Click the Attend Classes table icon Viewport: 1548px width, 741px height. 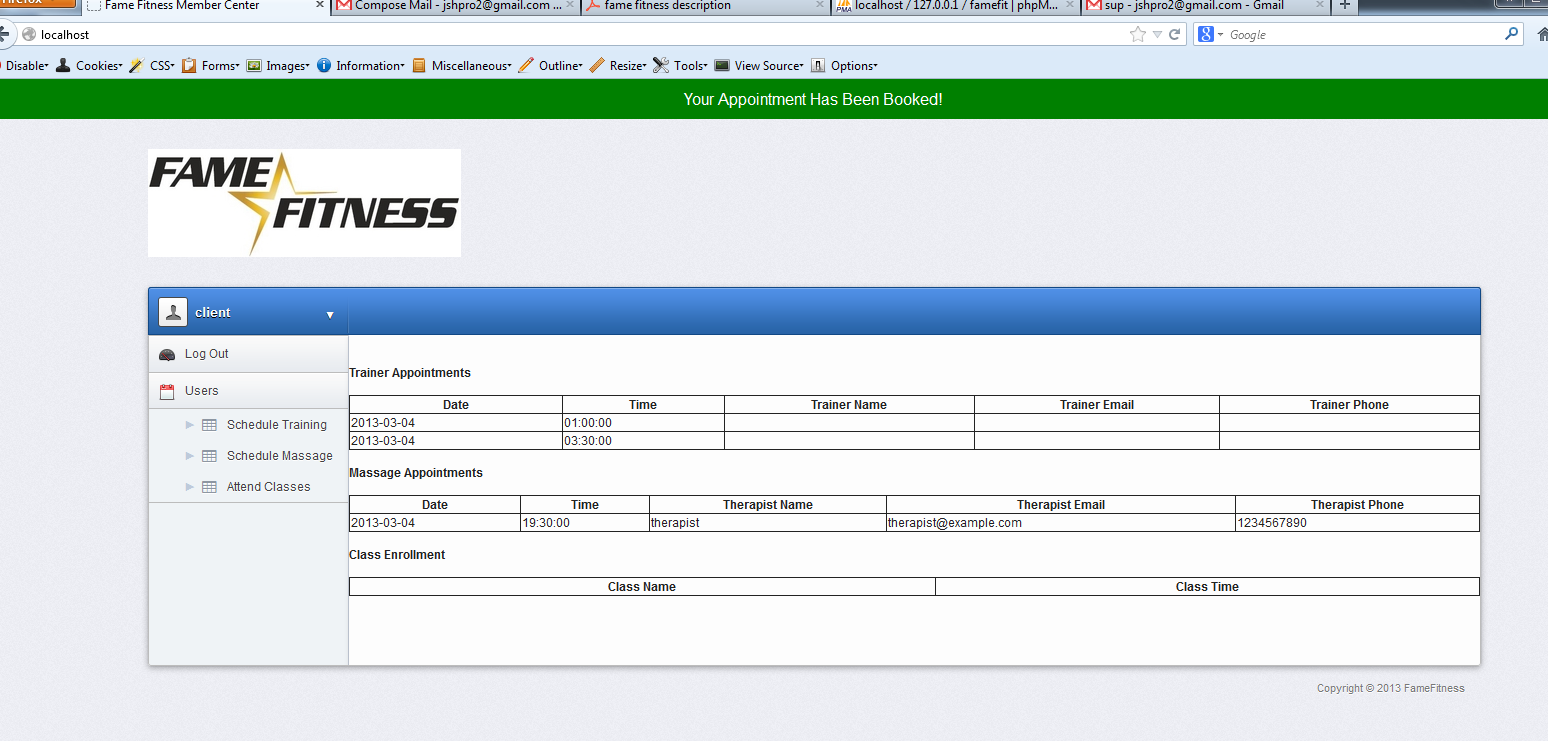tap(209, 487)
